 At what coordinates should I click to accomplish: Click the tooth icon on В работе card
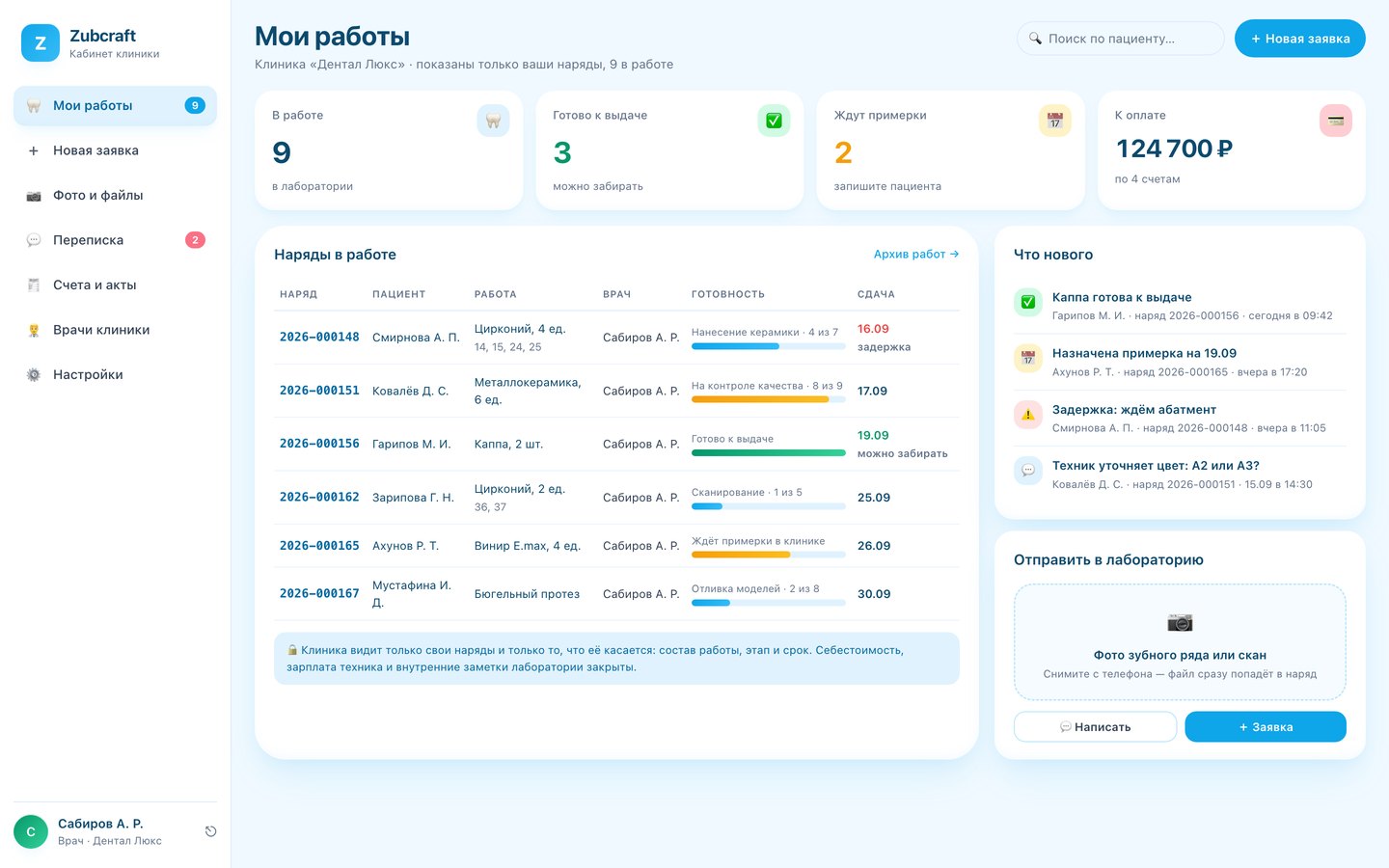click(x=493, y=121)
